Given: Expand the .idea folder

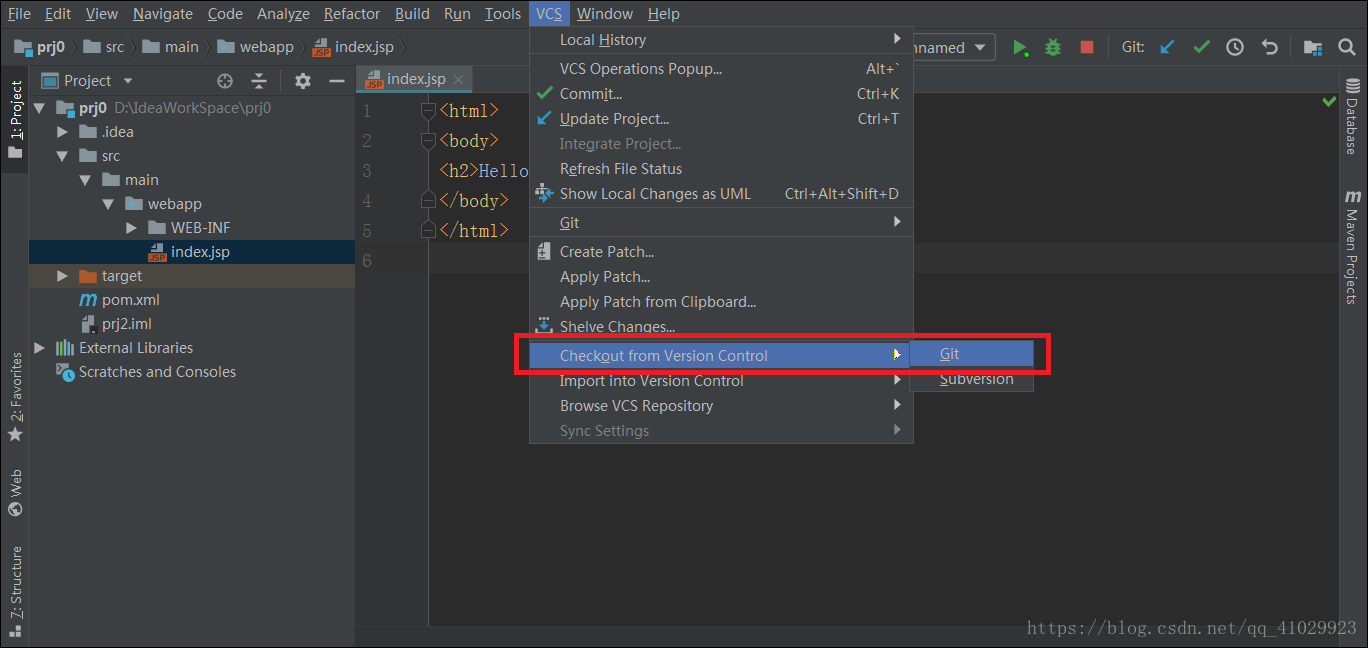Looking at the screenshot, I should coord(63,132).
